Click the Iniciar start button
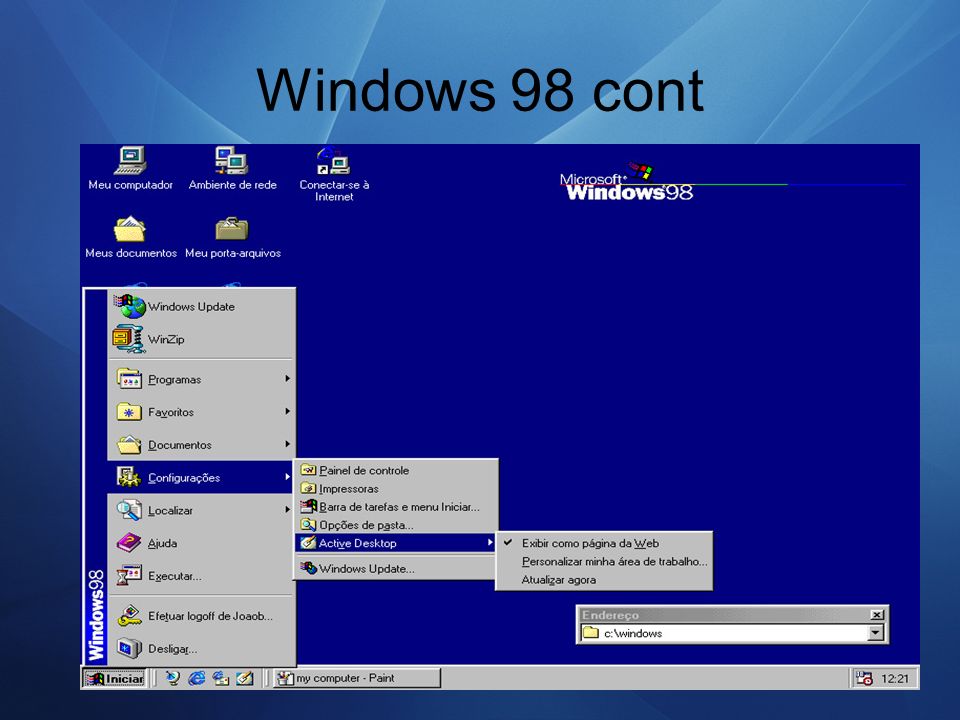Image resolution: width=960 pixels, height=720 pixels. tap(114, 678)
